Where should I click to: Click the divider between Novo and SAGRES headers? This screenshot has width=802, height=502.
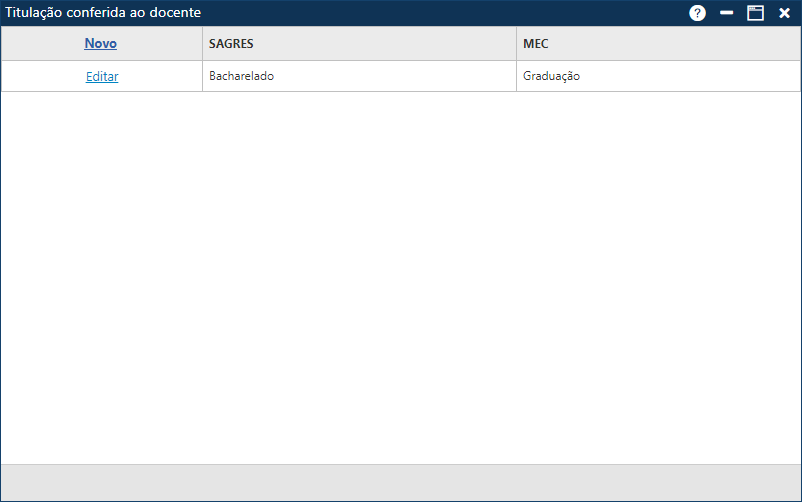[x=202, y=44]
